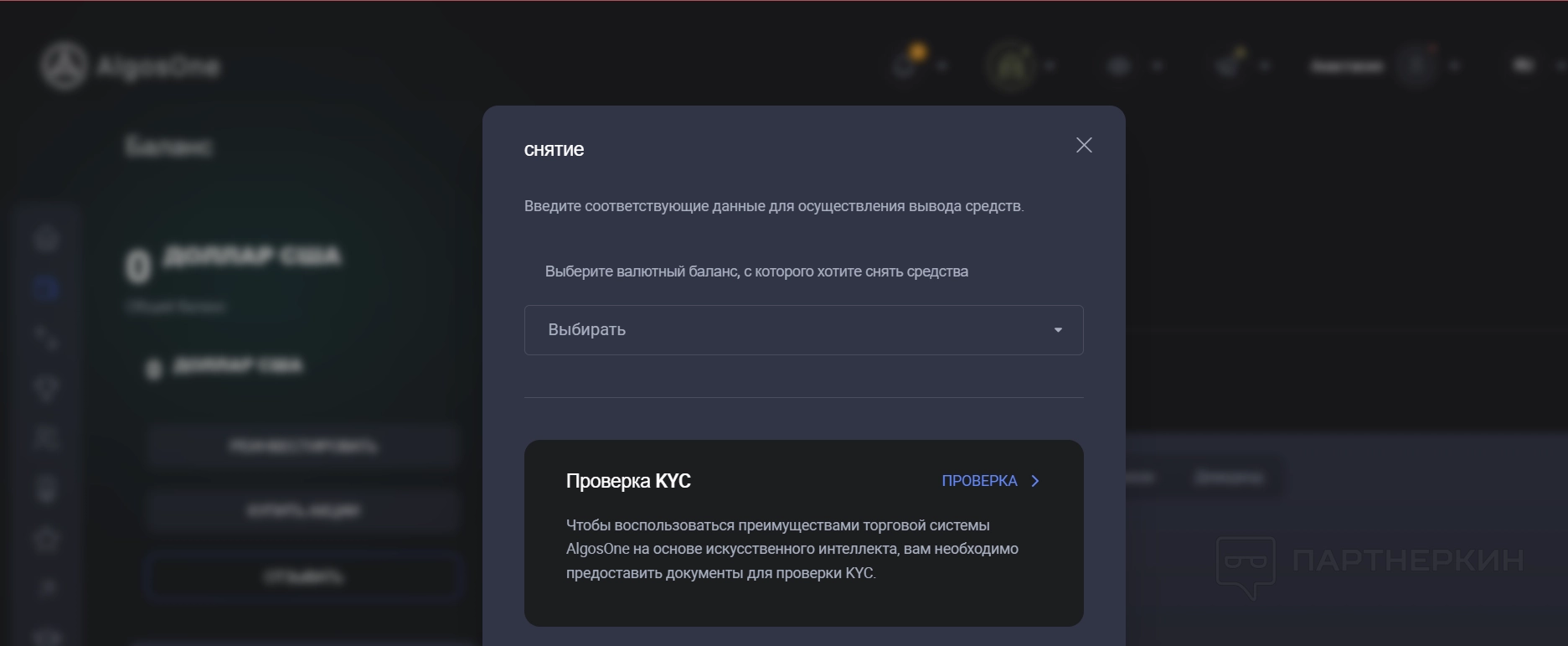Open the Выбирать currency balance dropdown
Screen dimensions: 1568x646
point(803,330)
